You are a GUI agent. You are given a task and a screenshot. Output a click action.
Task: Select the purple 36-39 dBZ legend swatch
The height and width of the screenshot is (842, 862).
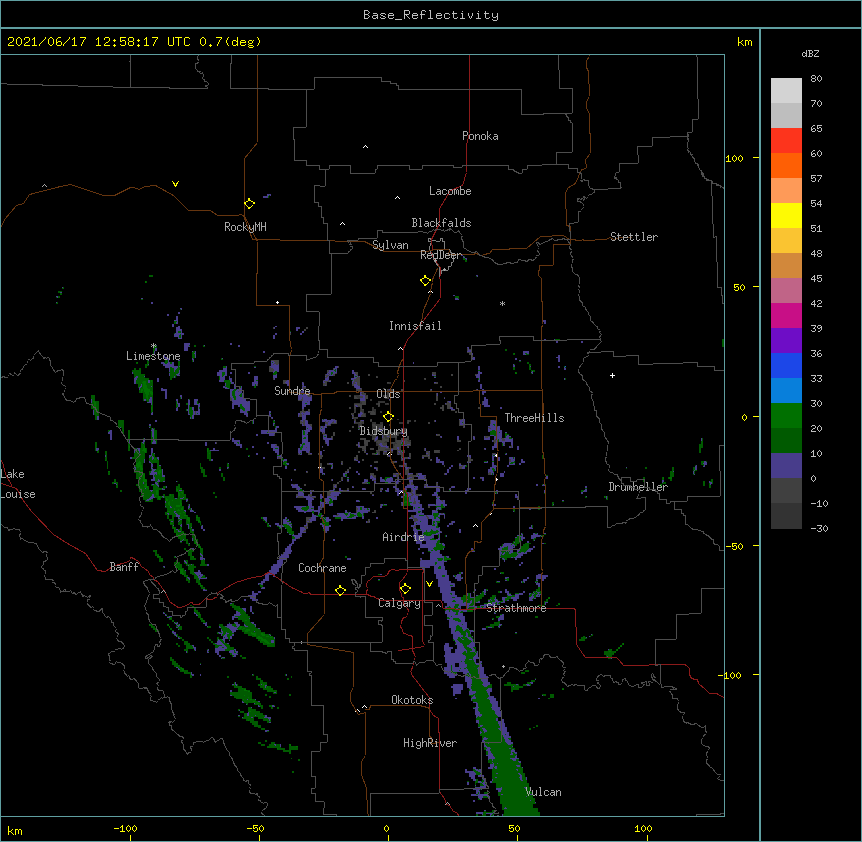pos(786,340)
